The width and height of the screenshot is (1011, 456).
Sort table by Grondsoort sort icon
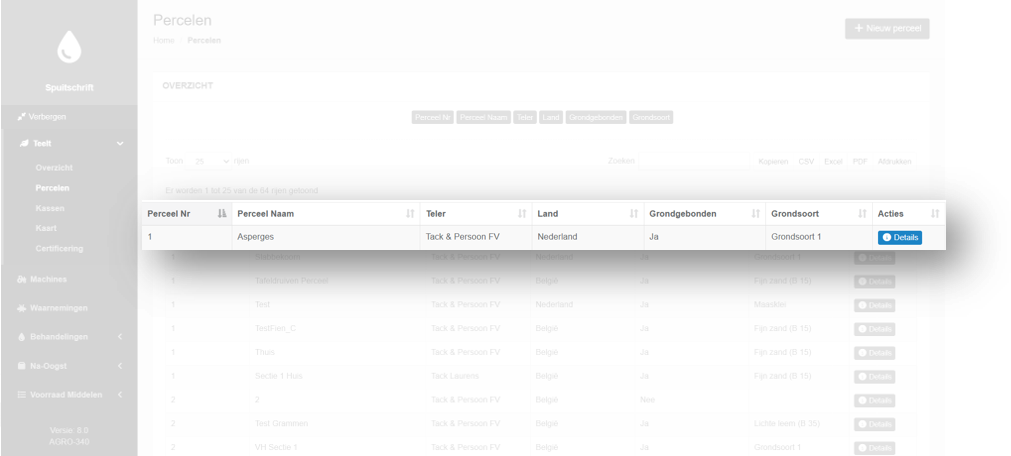(x=862, y=213)
